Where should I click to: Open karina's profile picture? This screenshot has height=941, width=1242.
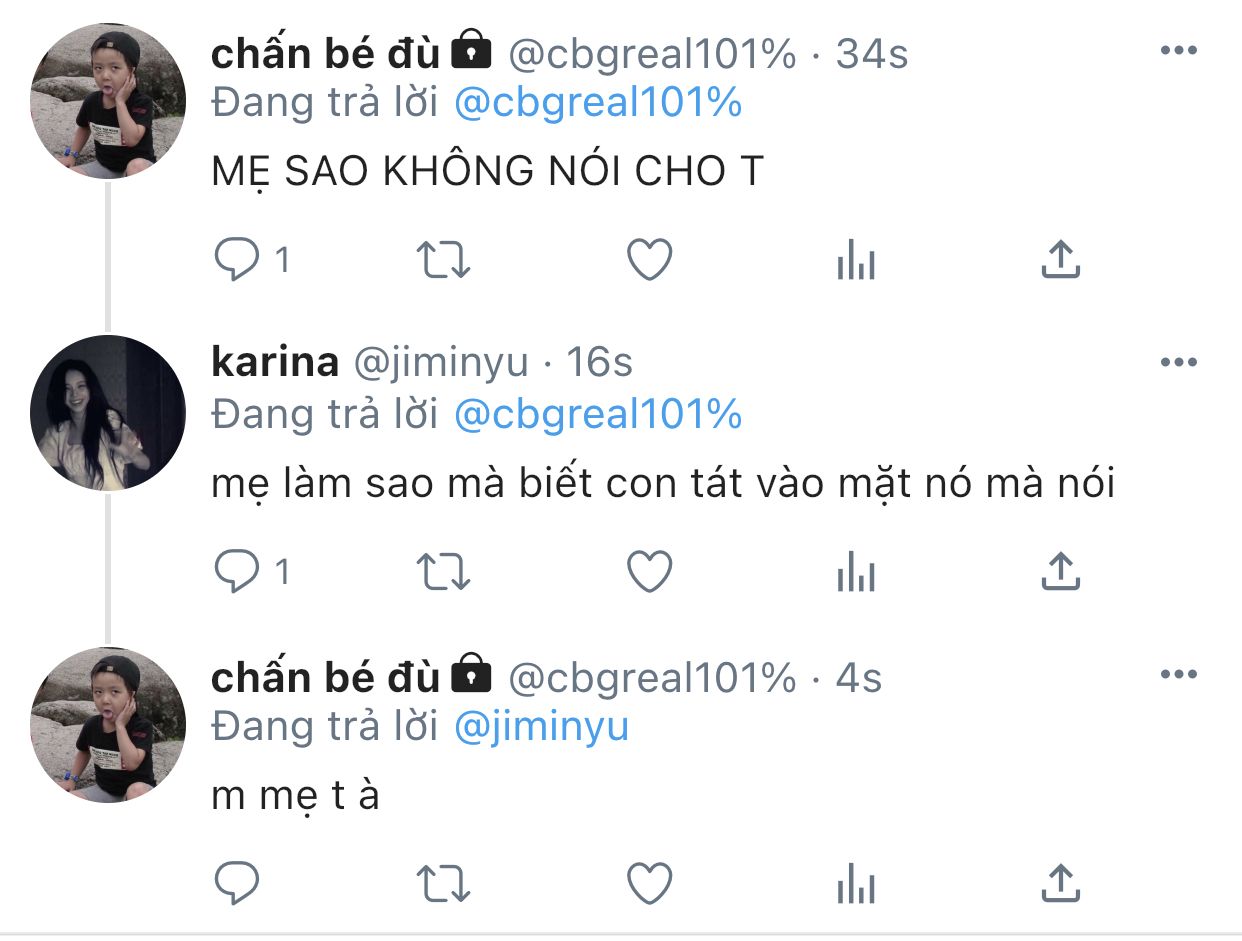[x=107, y=413]
